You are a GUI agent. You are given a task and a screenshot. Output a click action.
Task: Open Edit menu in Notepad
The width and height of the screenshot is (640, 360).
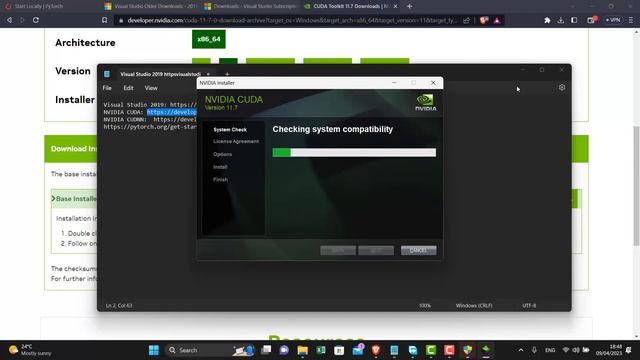(128, 88)
